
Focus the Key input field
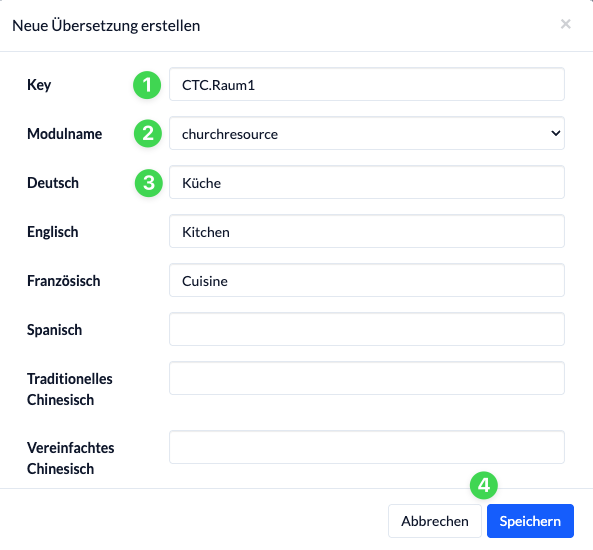(x=367, y=84)
